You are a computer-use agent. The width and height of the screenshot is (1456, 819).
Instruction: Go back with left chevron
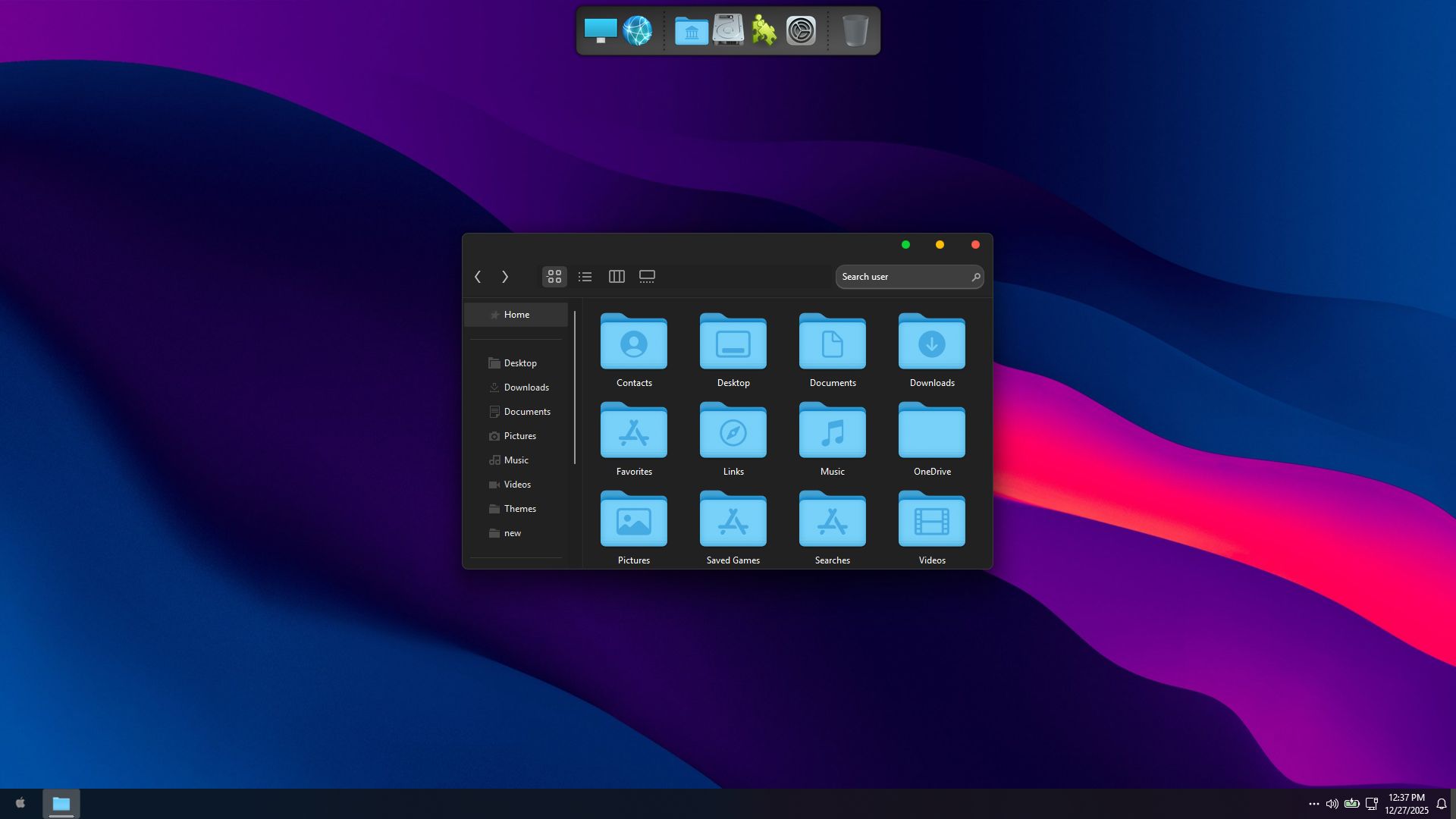478,277
